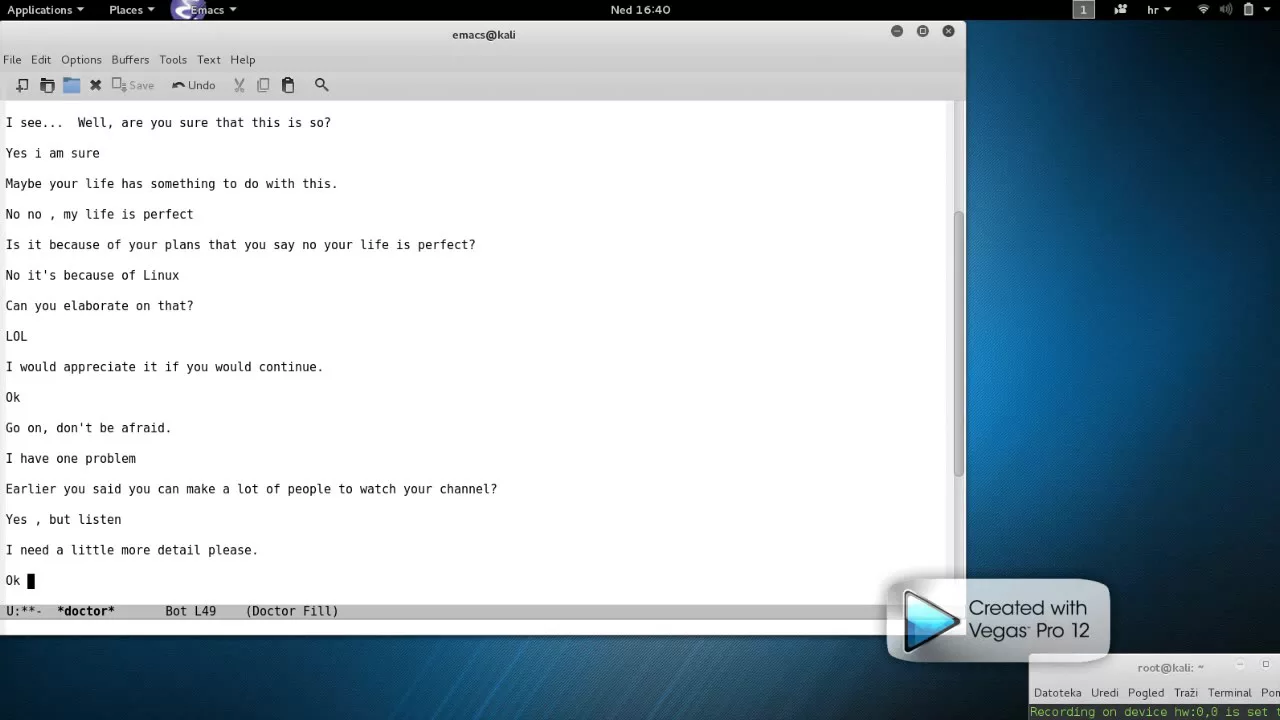
Task: Open the Emacs Help menu
Action: (x=243, y=60)
